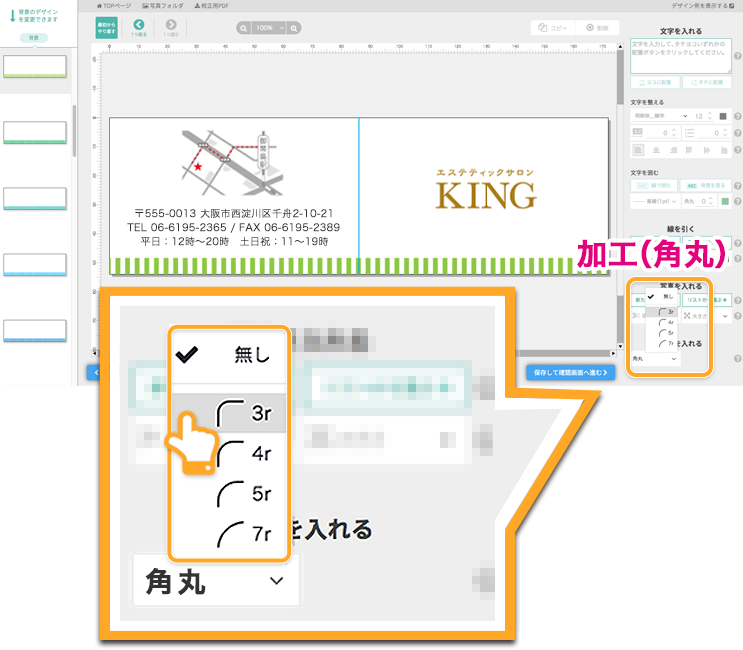Image resolution: width=743 pixels, height=650 pixels.
Task: Open help icon beside line style row
Action: click(x=737, y=201)
